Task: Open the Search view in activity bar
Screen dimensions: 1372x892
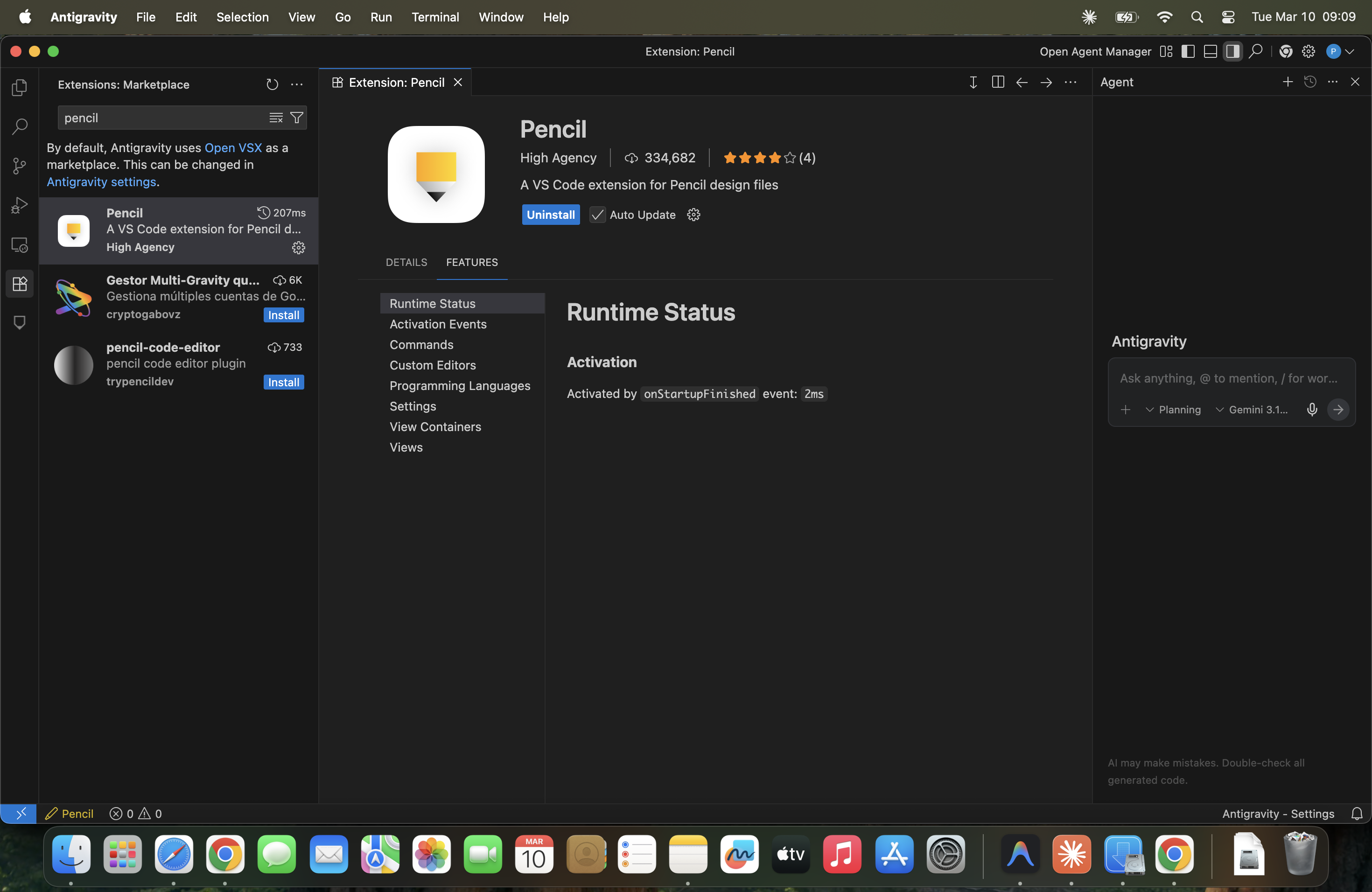Action: 20,127
